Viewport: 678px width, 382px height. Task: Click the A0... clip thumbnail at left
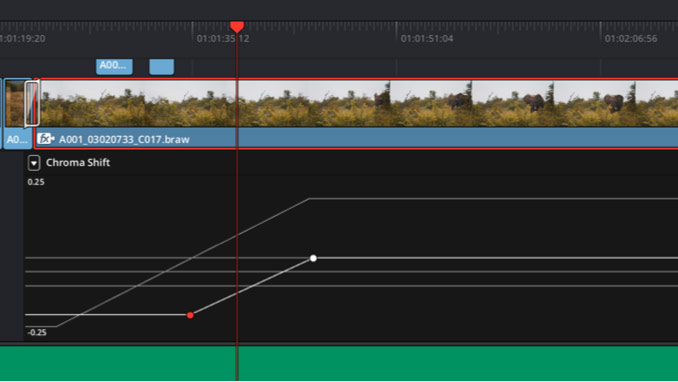click(16, 103)
